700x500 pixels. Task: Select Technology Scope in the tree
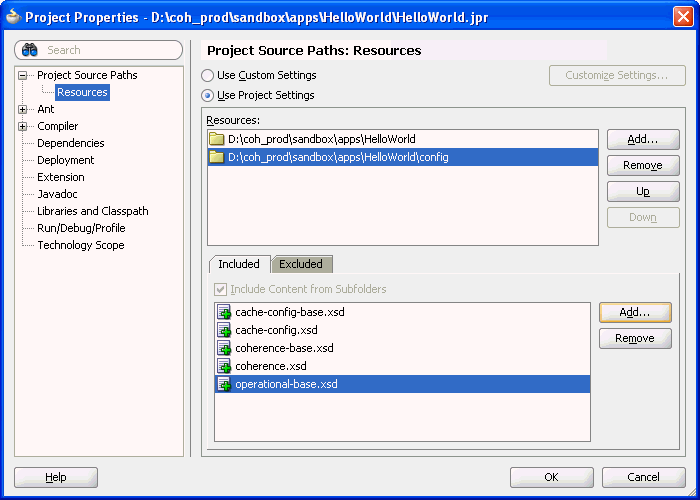click(81, 245)
